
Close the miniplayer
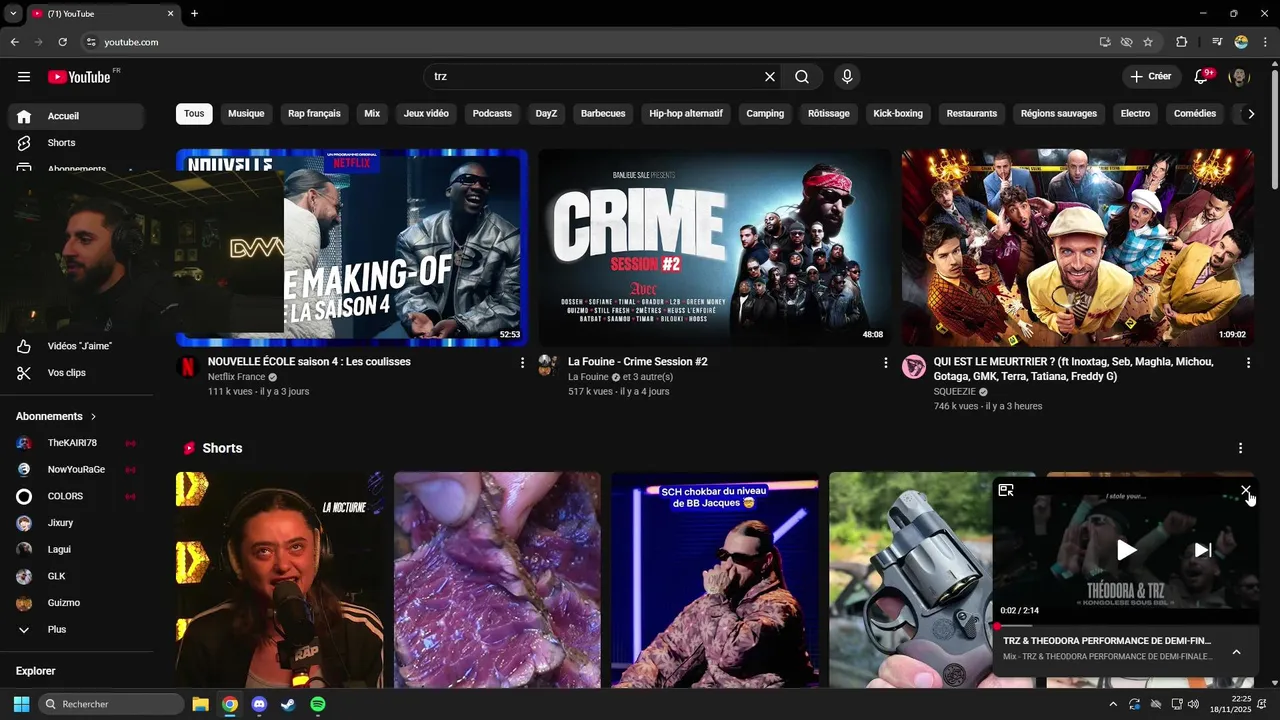[1245, 490]
